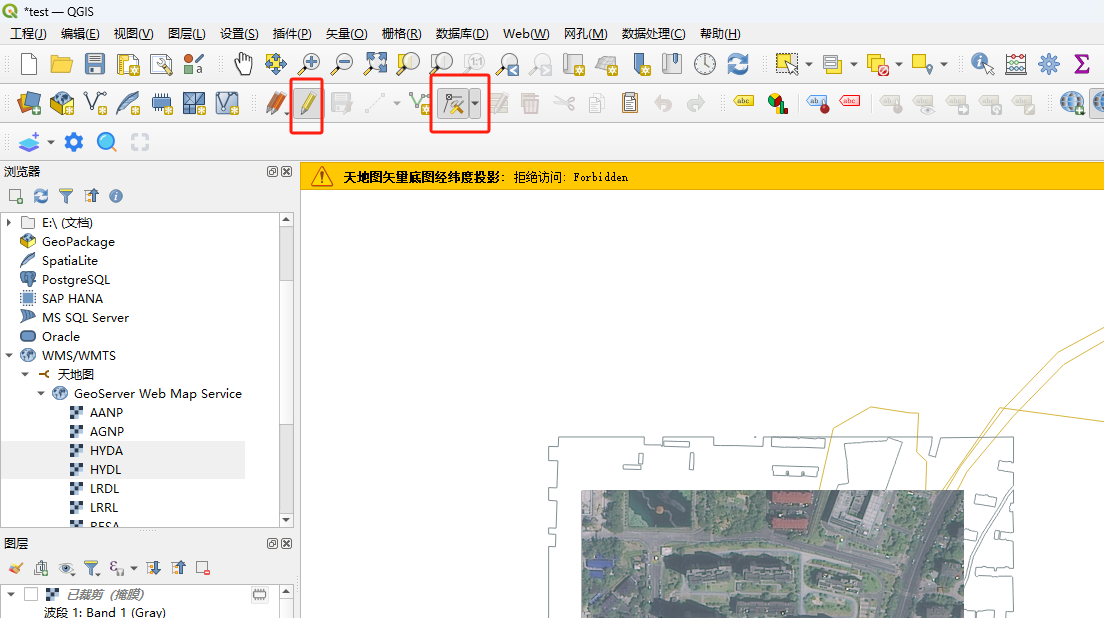Toggle the browser panel filter icon
Image resolution: width=1104 pixels, height=618 pixels.
click(x=66, y=196)
